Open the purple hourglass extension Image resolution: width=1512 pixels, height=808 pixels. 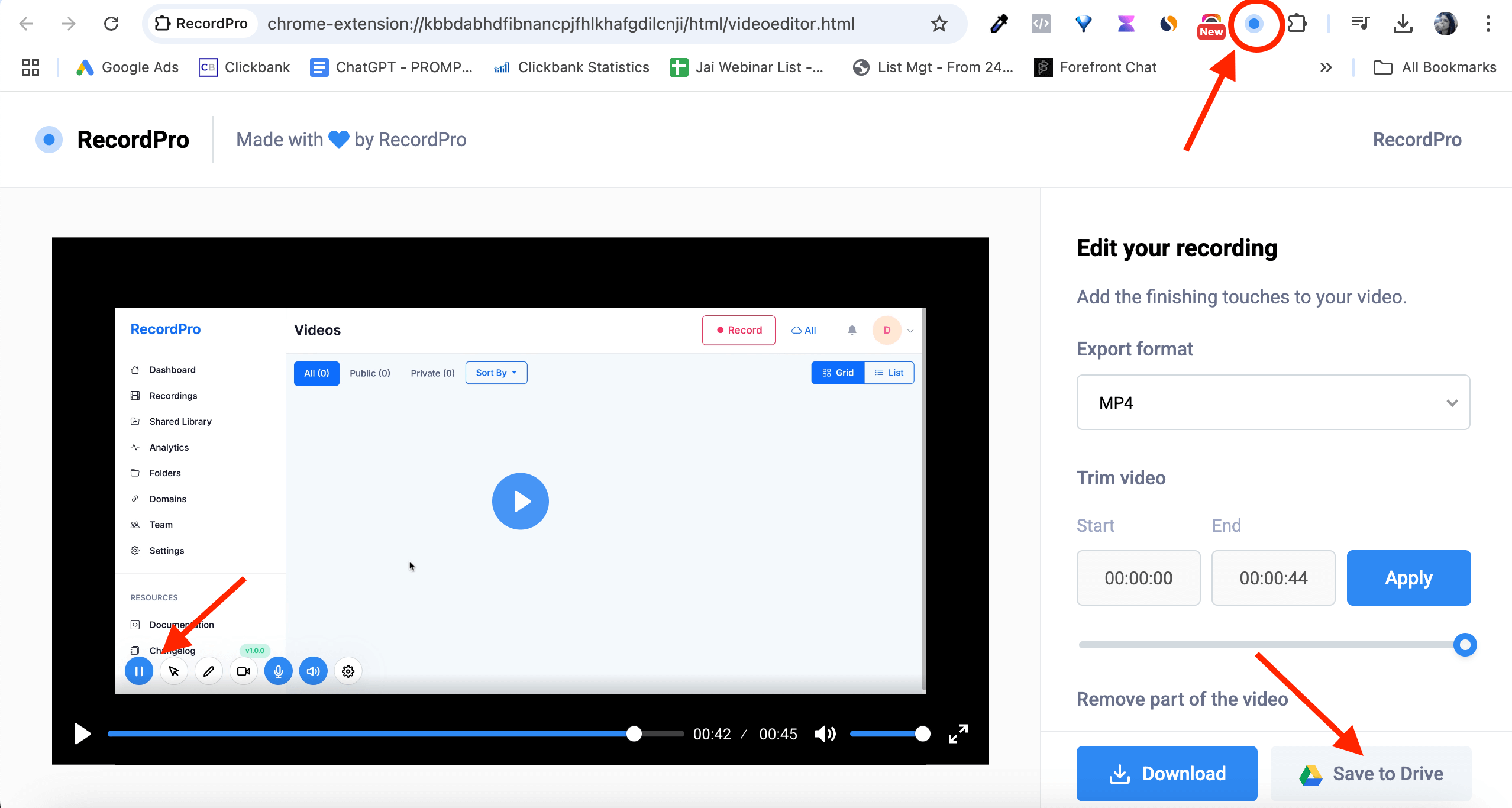[1126, 24]
